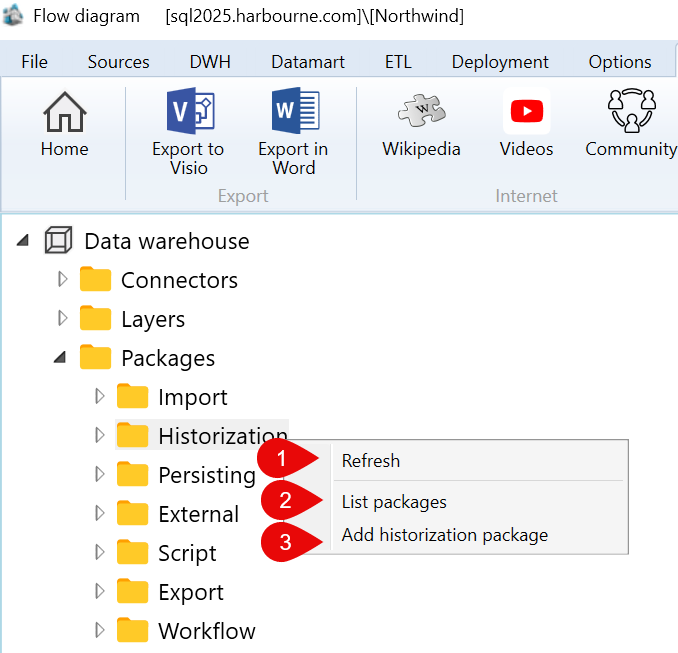Click the Export in Word icon

pos(295,111)
